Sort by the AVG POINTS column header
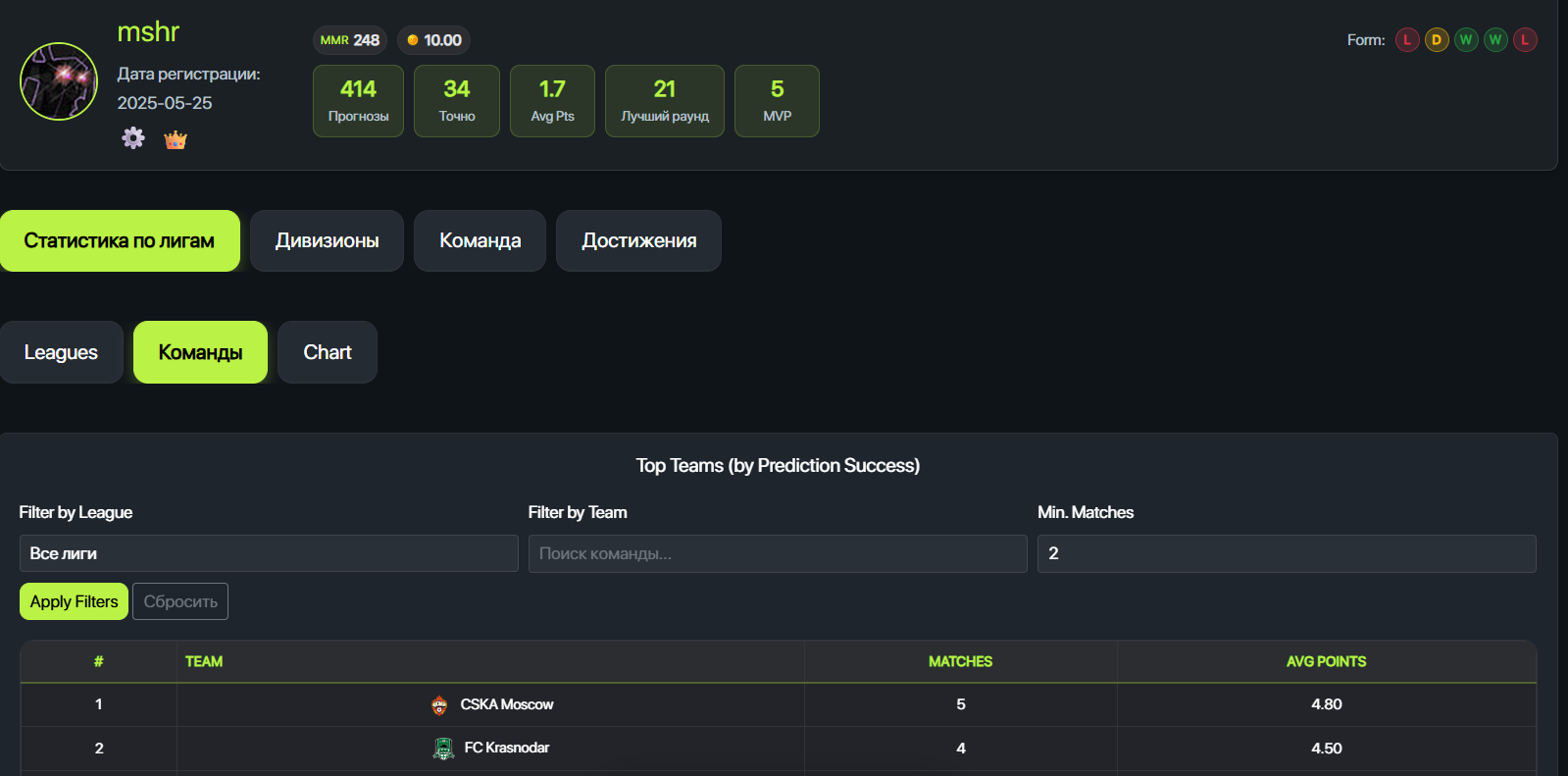The width and height of the screenshot is (1568, 776). point(1326,661)
